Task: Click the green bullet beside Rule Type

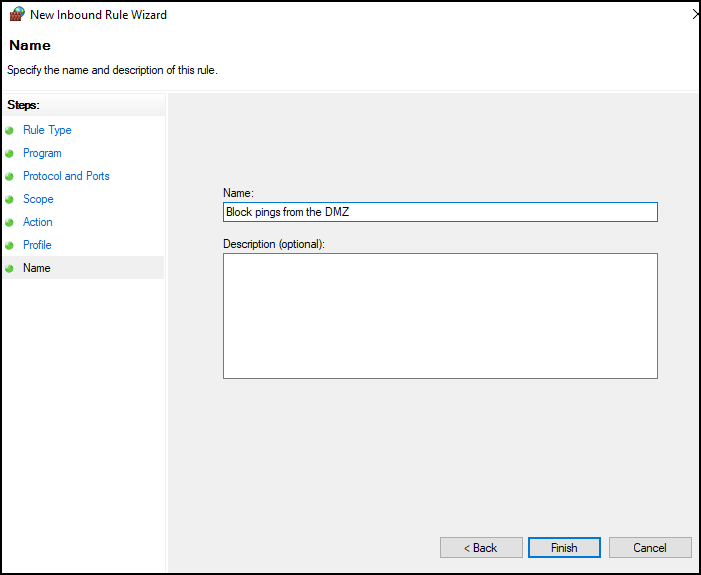Action: (9, 131)
